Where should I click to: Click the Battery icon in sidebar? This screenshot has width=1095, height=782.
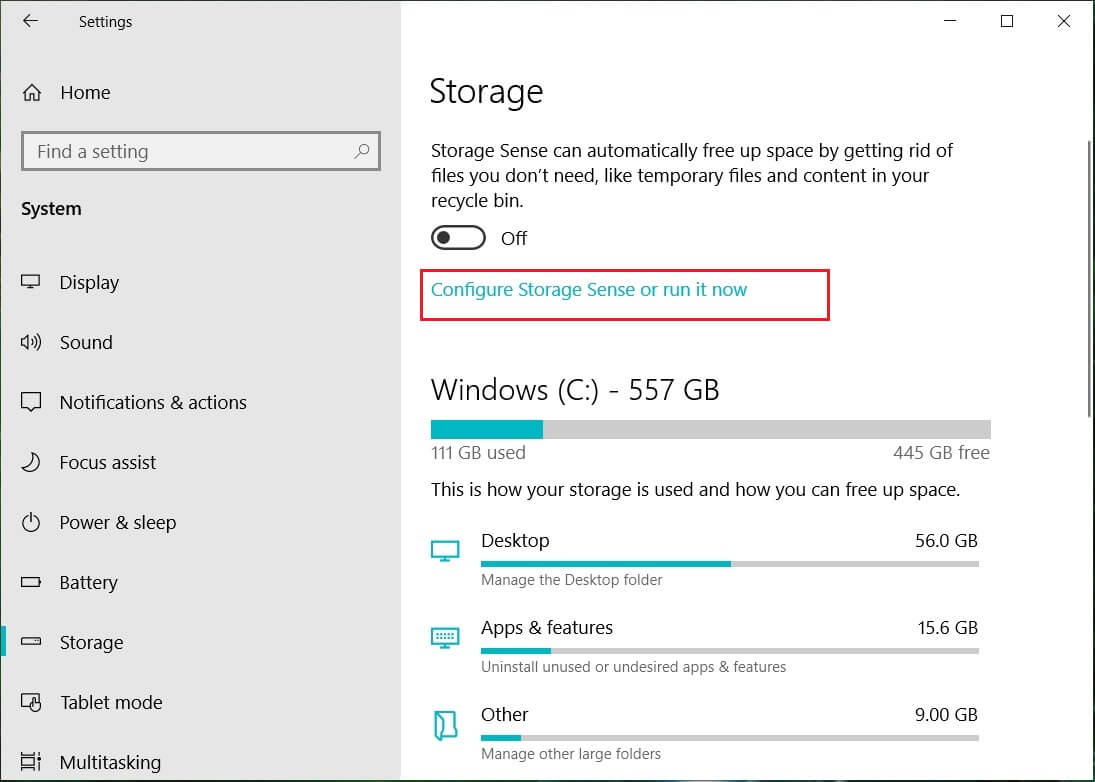(x=31, y=583)
